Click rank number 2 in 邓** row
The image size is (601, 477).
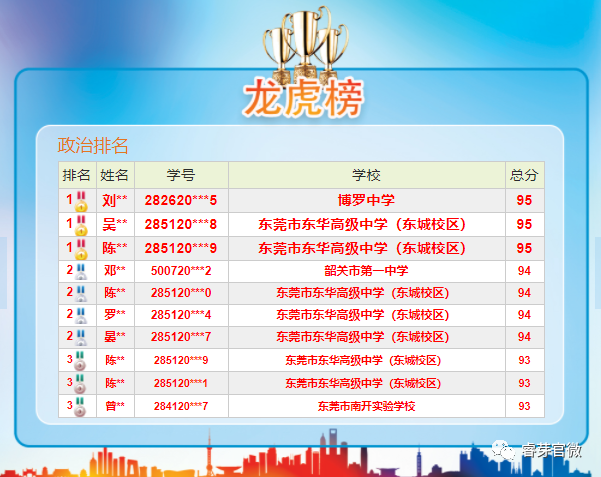69,270
